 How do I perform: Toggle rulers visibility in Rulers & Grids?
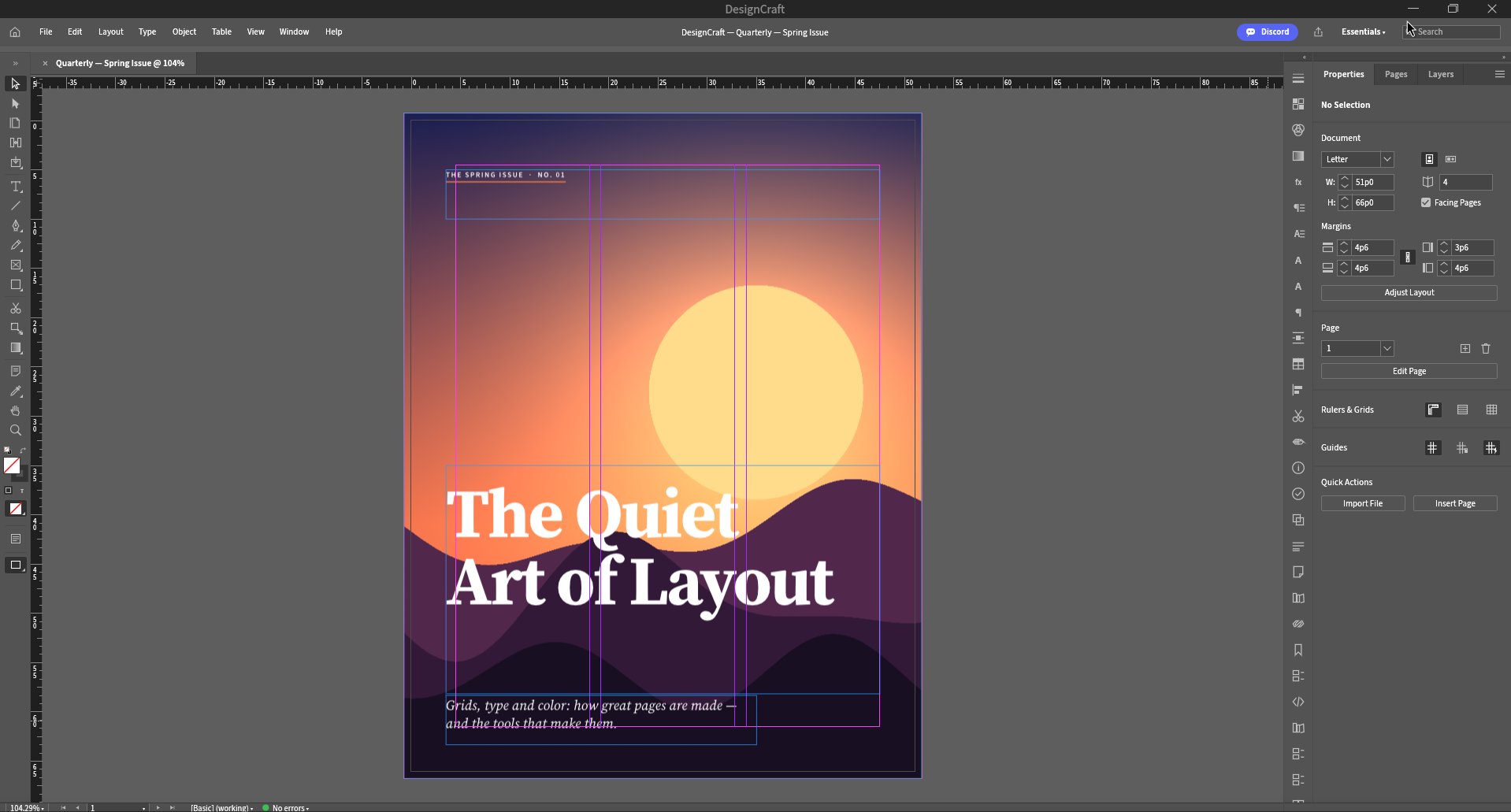(1434, 410)
